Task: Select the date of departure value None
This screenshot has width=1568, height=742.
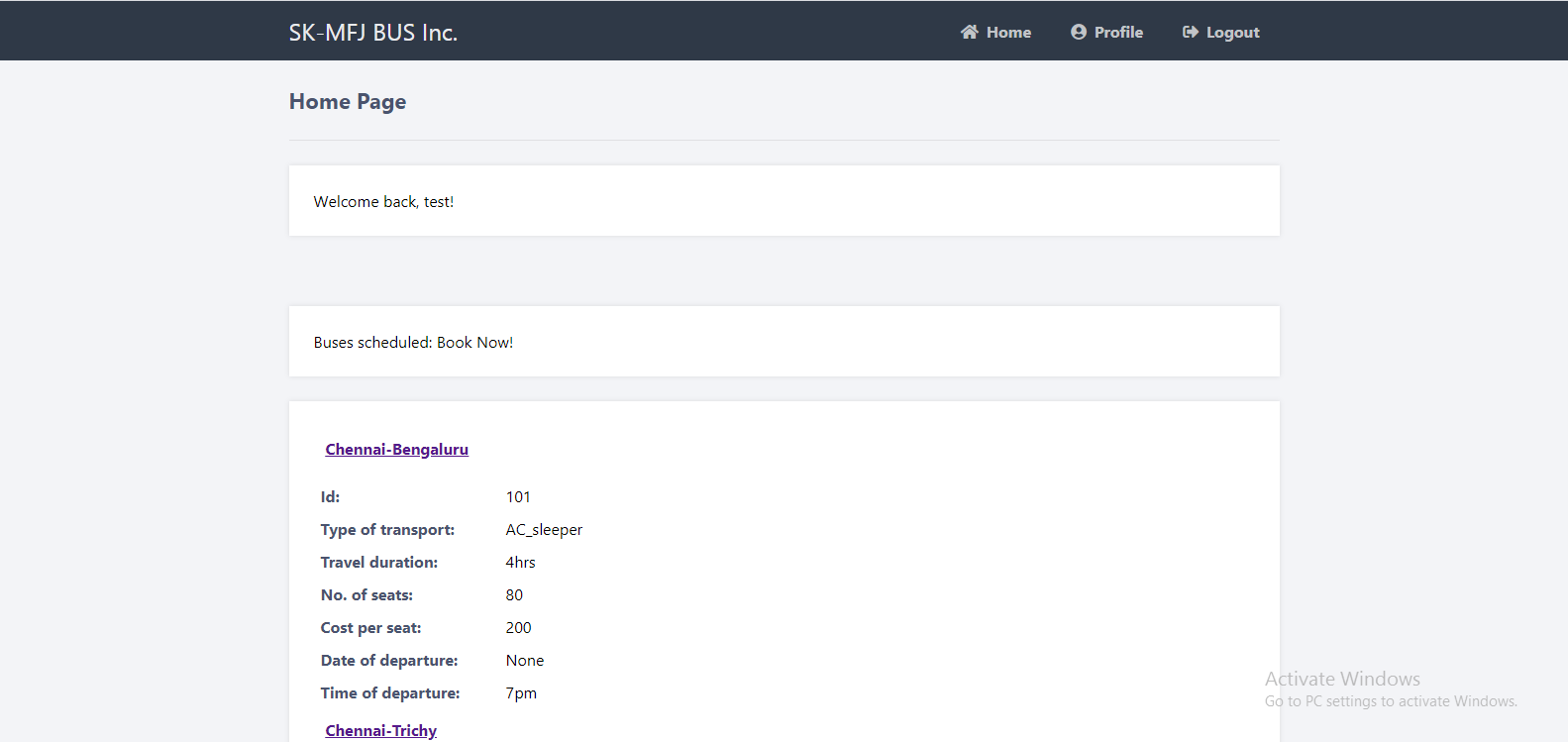Action: tap(525, 660)
